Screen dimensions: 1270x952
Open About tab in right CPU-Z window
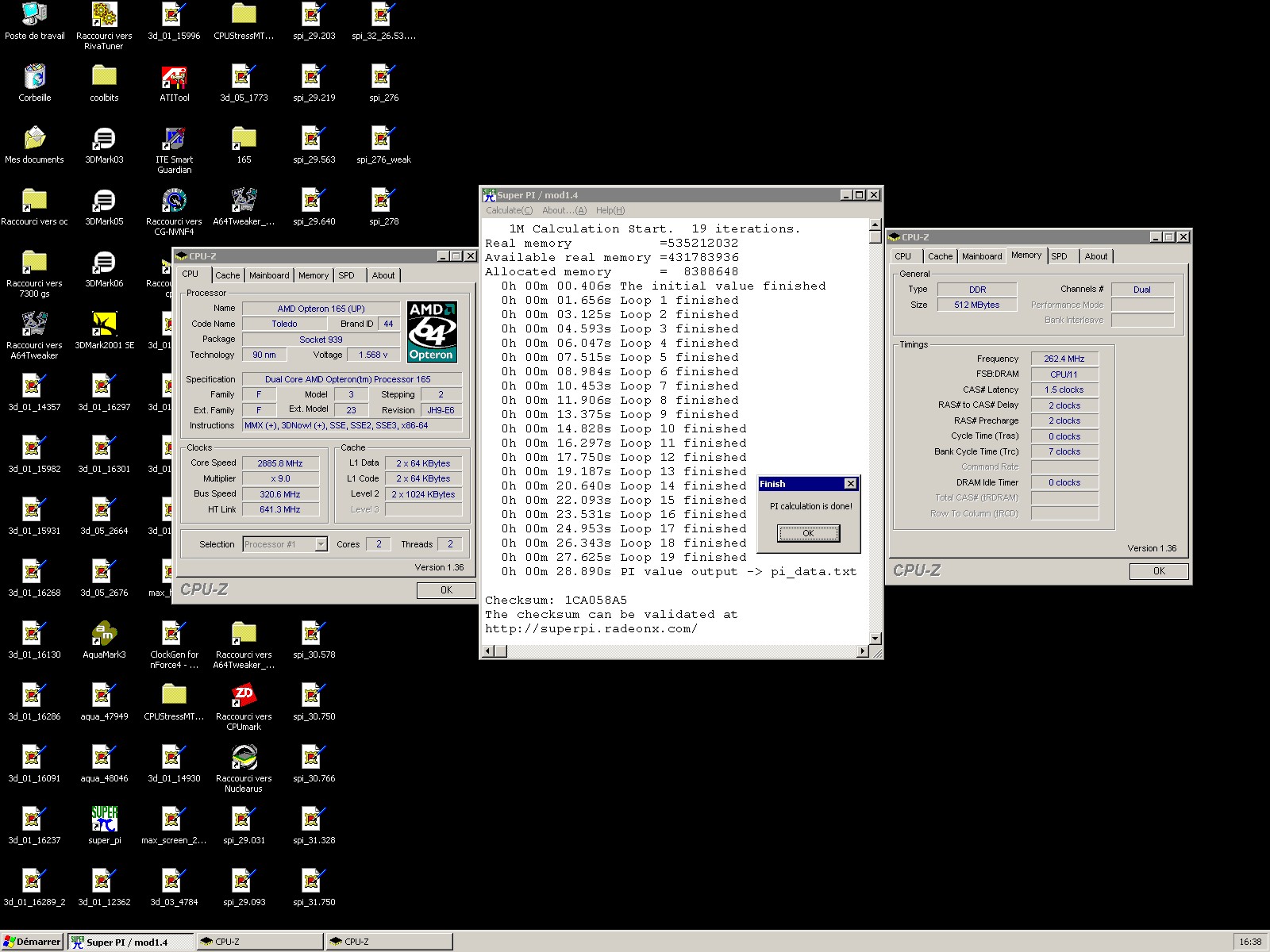[1096, 256]
